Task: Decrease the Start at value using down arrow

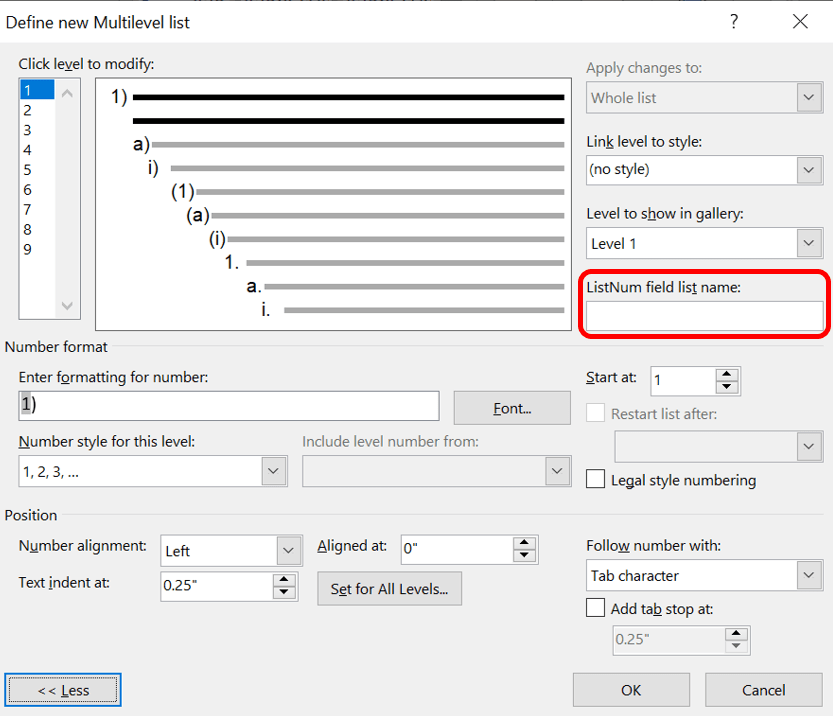Action: pos(728,387)
